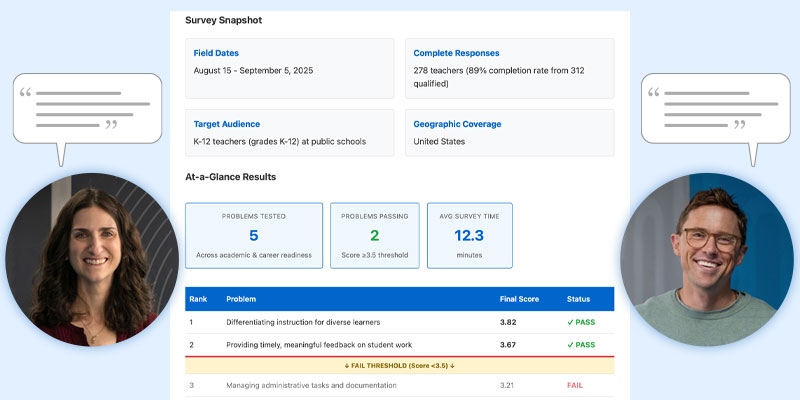Click the Target Audience heading
Viewport: 800px width, 400px height.
(227, 124)
